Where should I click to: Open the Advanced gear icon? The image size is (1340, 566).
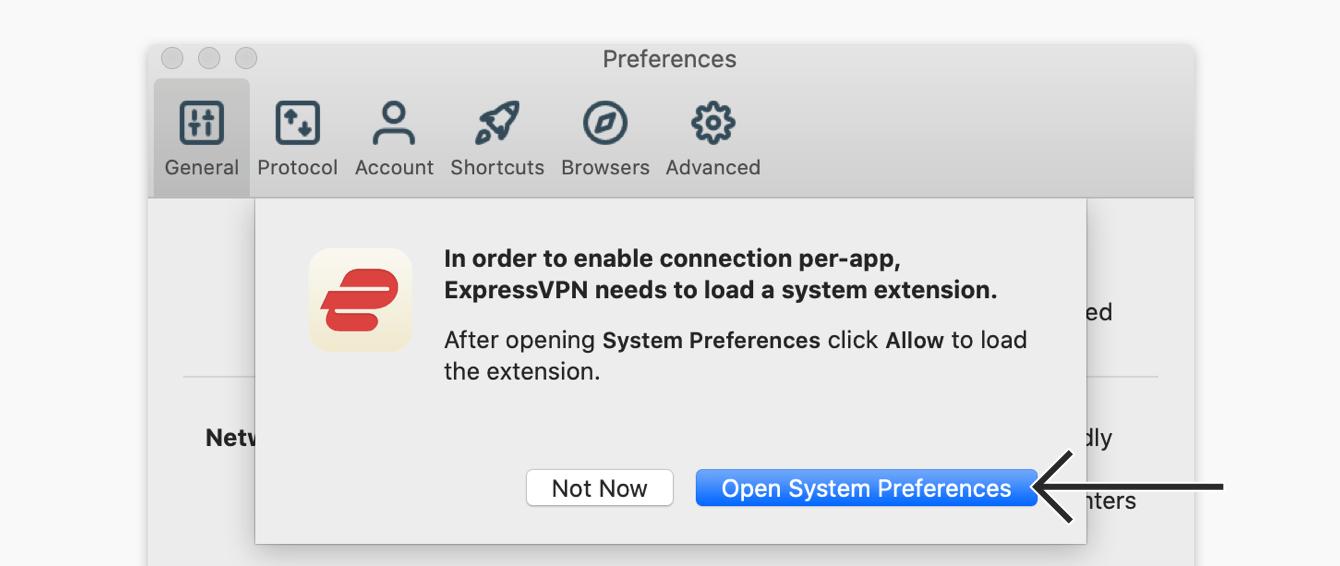coord(713,123)
